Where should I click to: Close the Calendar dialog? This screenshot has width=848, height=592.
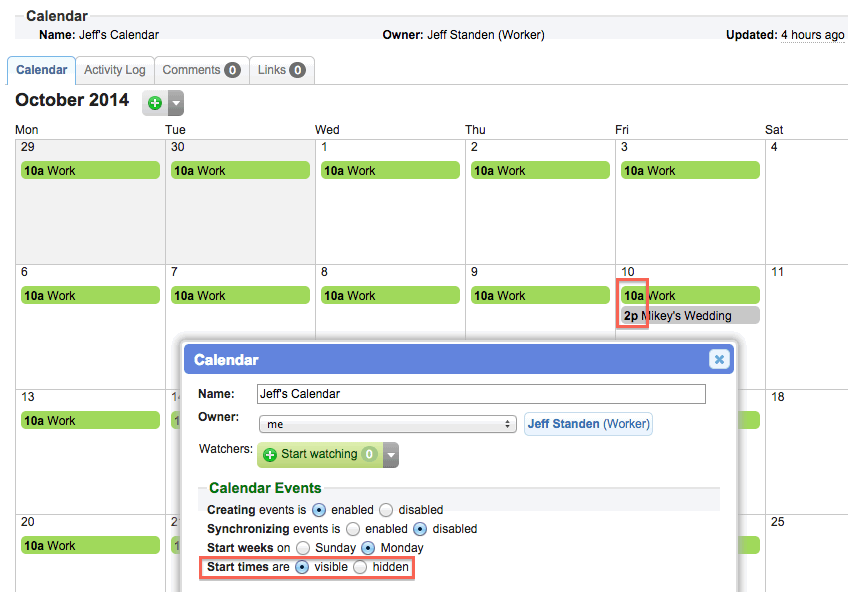tap(719, 359)
